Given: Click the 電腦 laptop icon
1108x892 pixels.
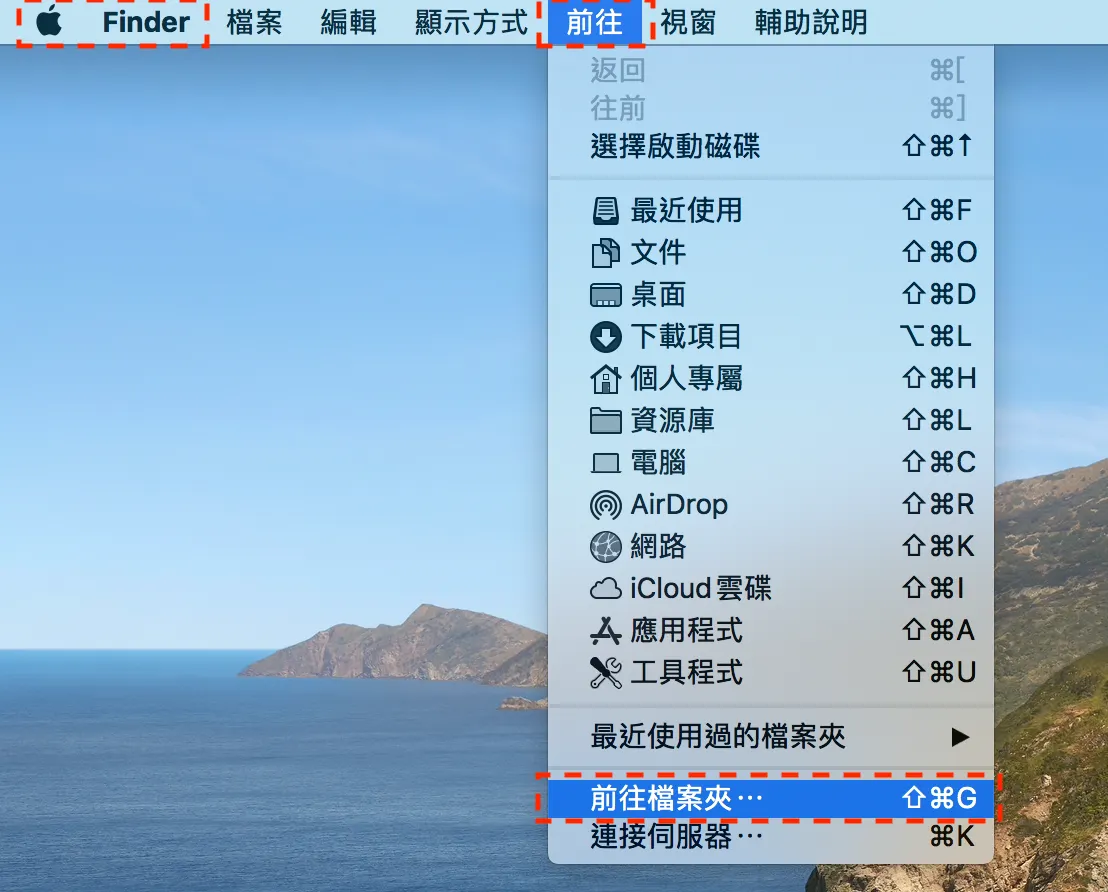Looking at the screenshot, I should click(x=606, y=463).
